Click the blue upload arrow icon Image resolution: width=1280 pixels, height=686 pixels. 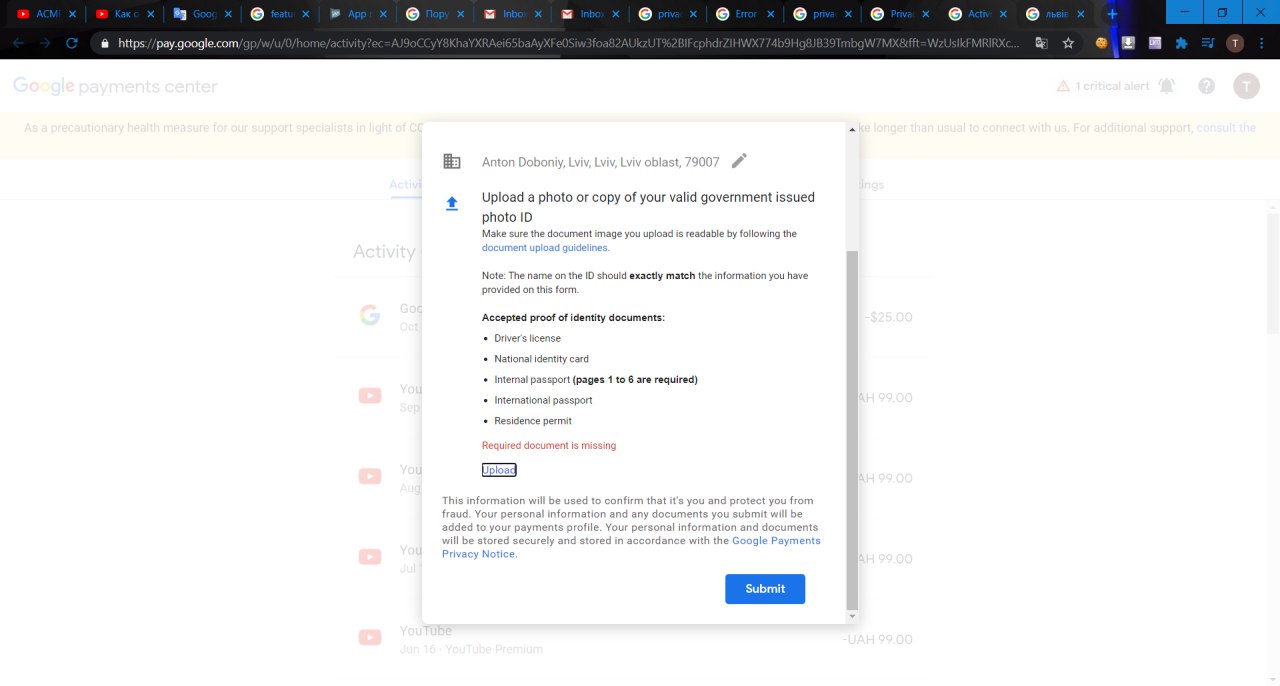[452, 204]
